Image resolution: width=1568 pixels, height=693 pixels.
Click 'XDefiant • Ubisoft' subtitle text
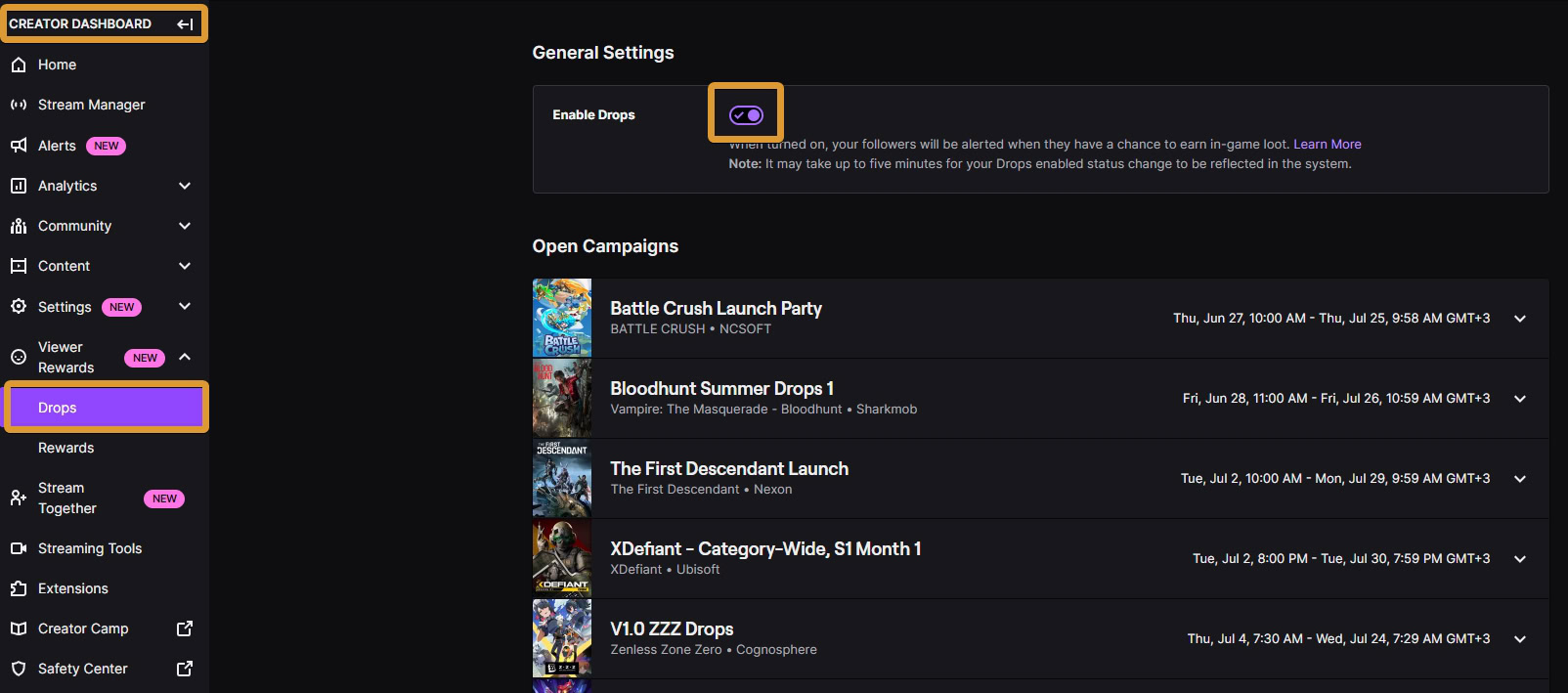point(665,570)
